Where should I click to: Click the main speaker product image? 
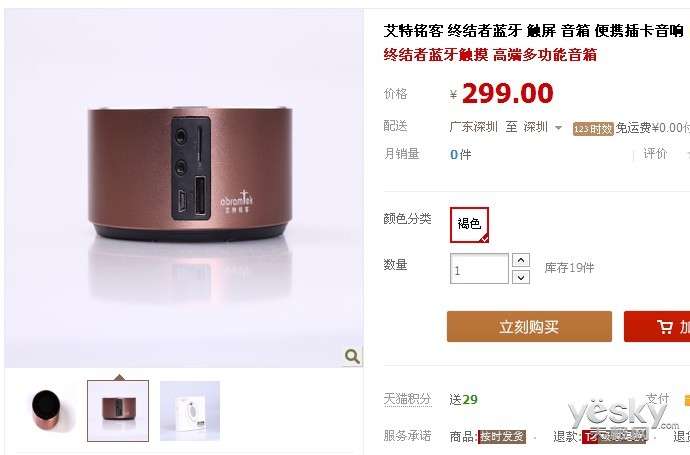click(184, 188)
